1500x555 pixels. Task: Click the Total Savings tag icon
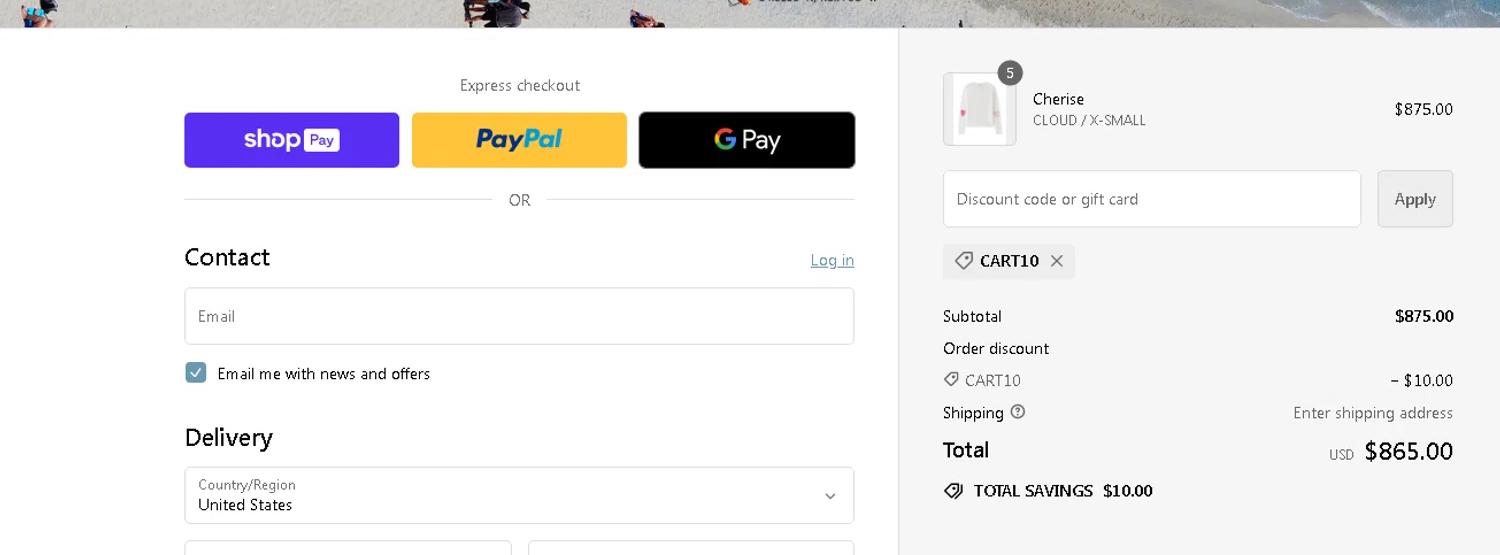click(953, 491)
